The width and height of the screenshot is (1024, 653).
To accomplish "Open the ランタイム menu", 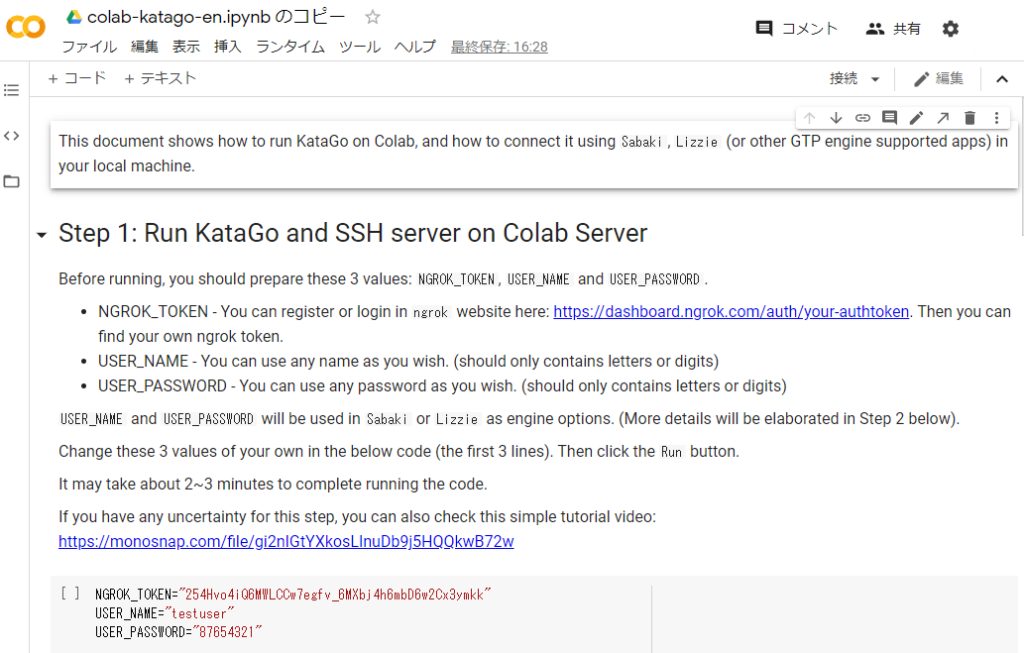I will 290,47.
